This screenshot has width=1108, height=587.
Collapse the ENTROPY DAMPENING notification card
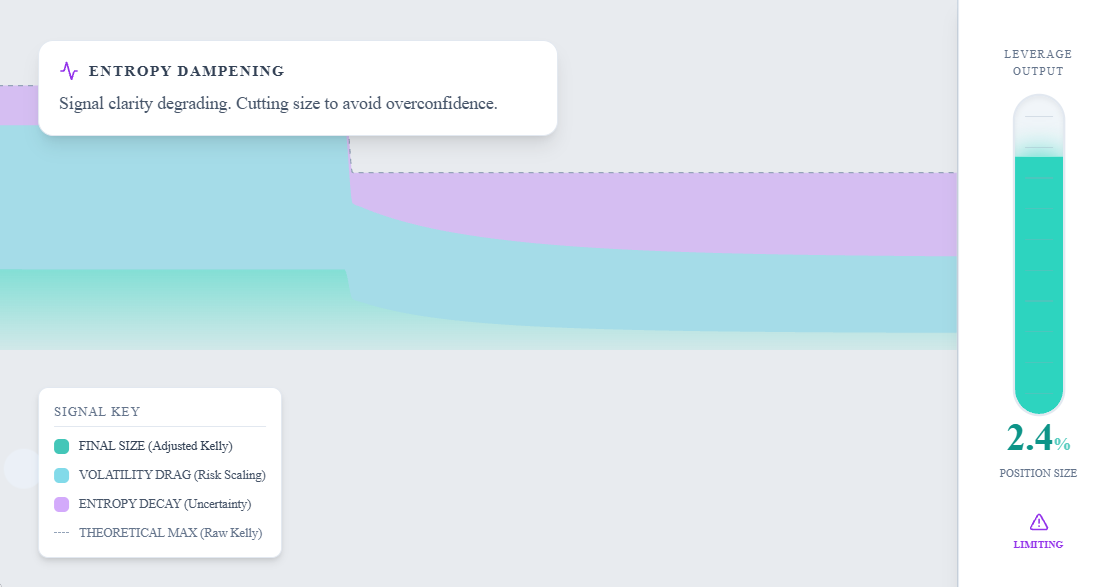[x=186, y=71]
